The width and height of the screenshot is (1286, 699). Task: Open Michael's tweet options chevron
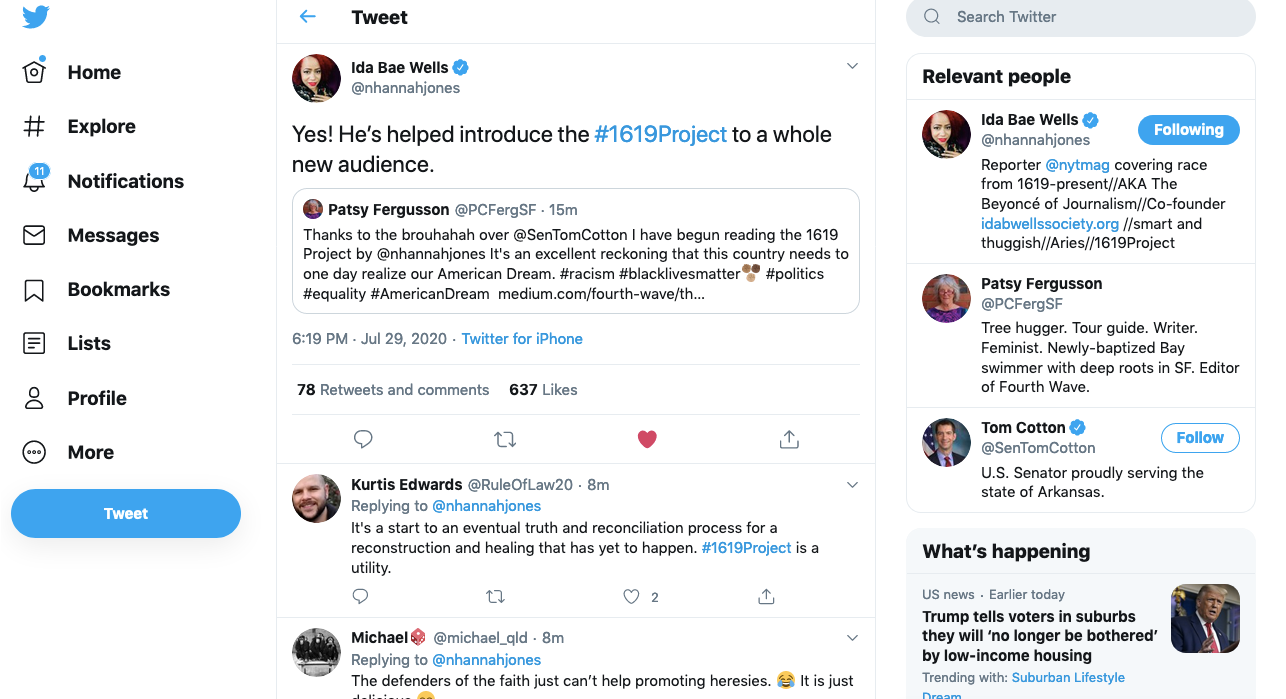pos(852,638)
